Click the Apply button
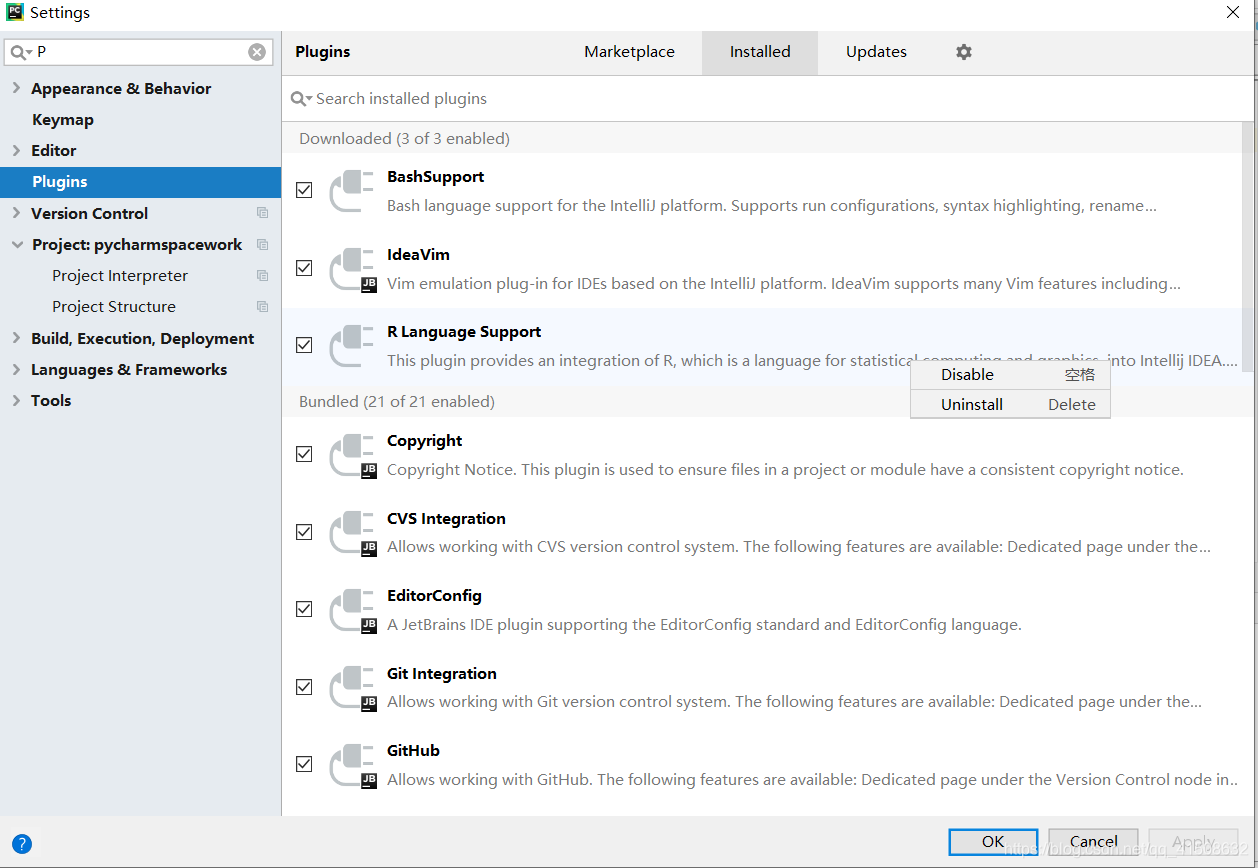Viewport: 1258px width, 868px height. [1194, 842]
